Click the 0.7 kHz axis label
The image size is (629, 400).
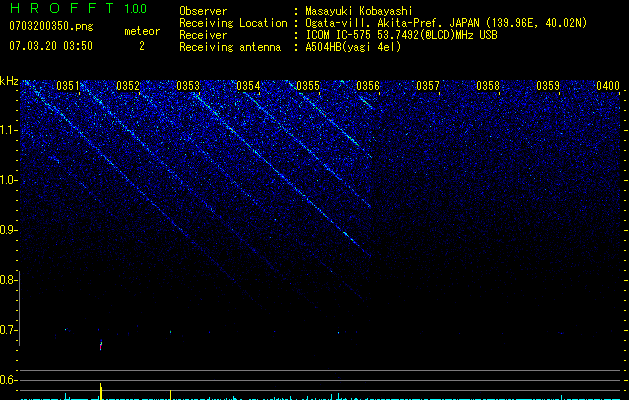coord(8,330)
